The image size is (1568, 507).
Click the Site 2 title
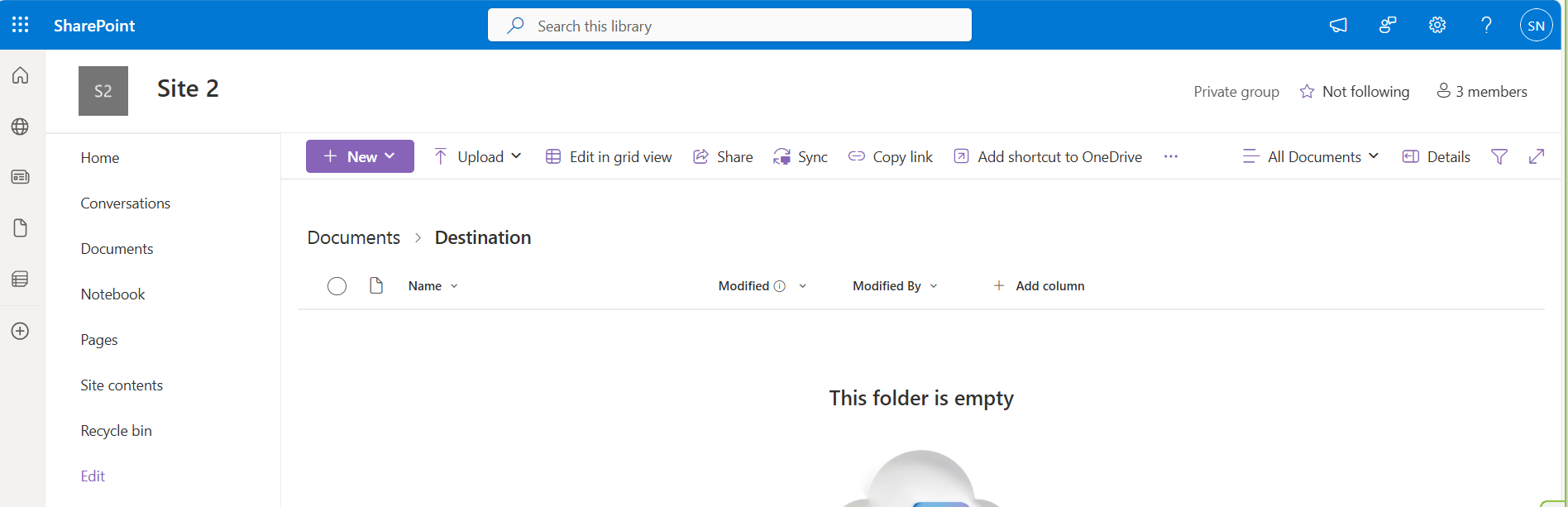coord(188,88)
